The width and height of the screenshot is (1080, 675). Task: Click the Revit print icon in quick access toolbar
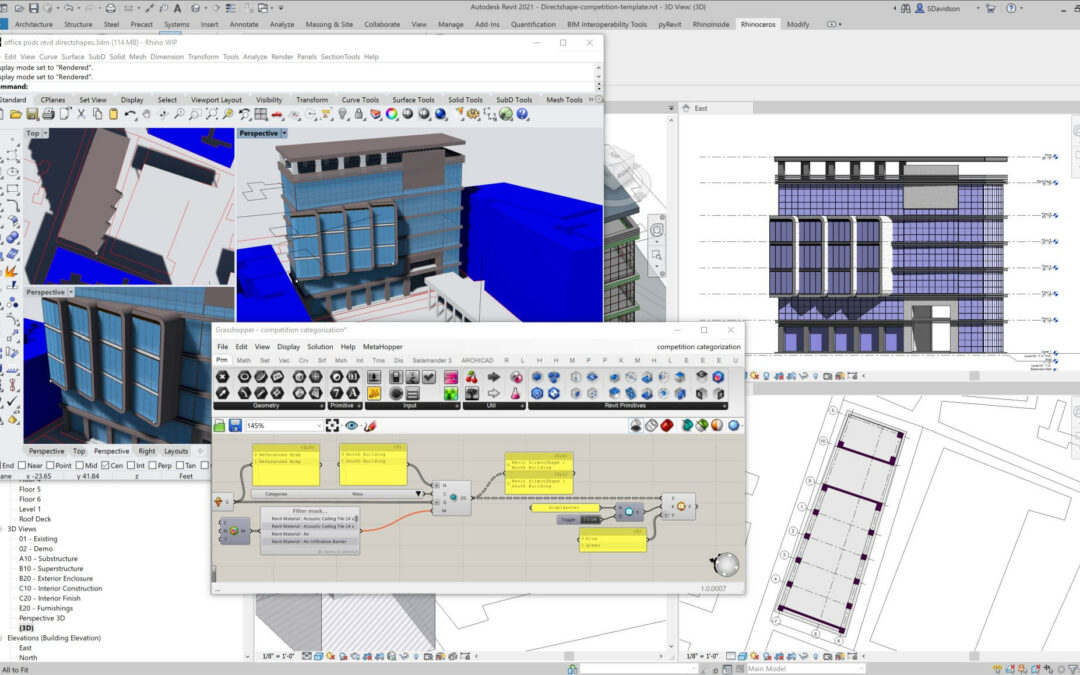[110, 8]
